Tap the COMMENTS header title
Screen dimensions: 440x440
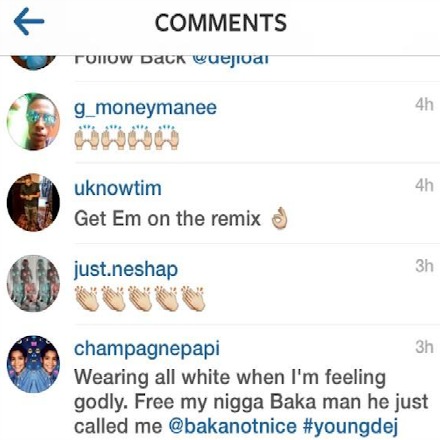221,23
